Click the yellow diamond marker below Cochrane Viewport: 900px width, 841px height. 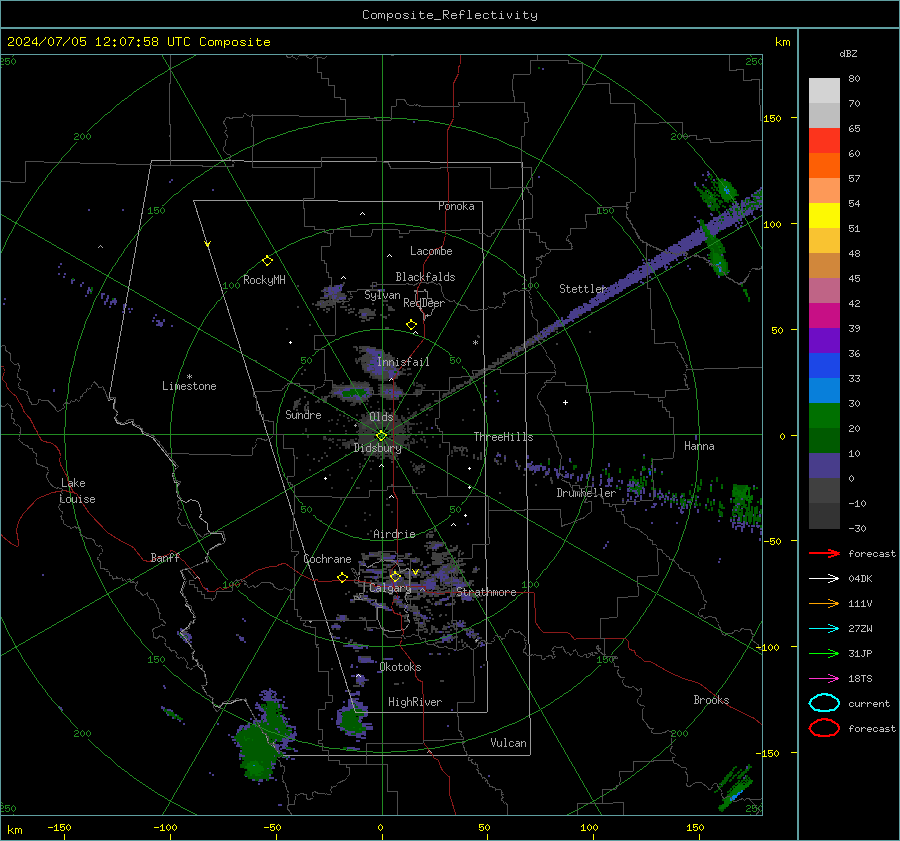[342, 577]
